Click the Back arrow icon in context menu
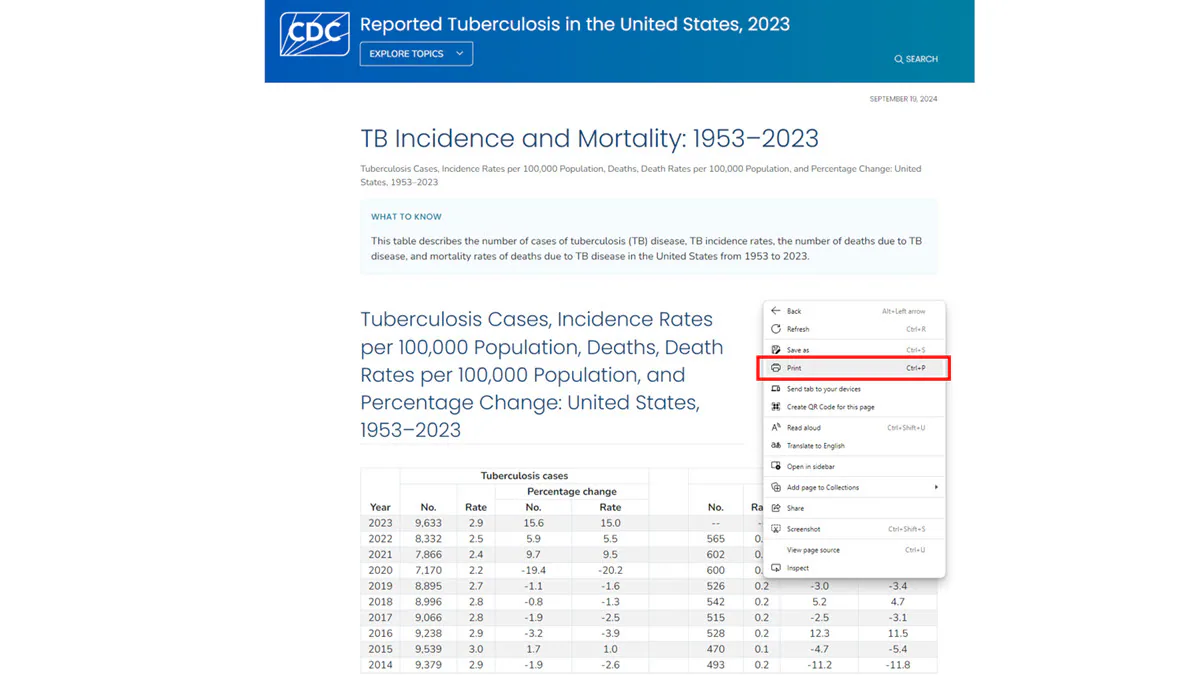 coord(776,311)
